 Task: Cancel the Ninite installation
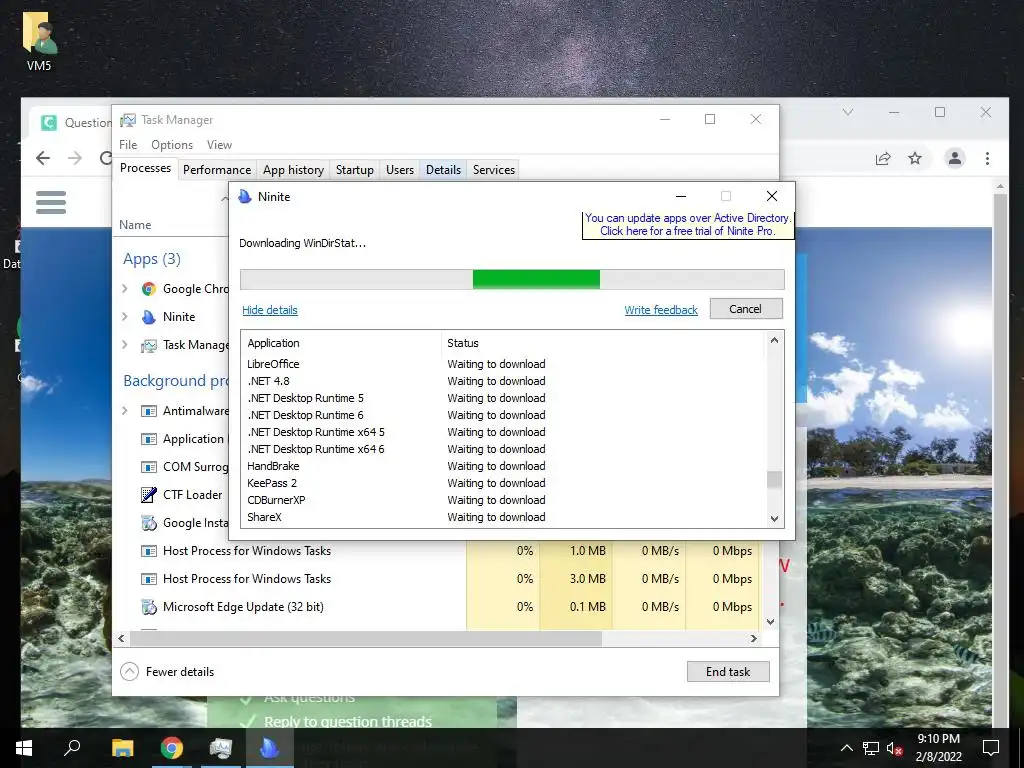pyautogui.click(x=746, y=309)
